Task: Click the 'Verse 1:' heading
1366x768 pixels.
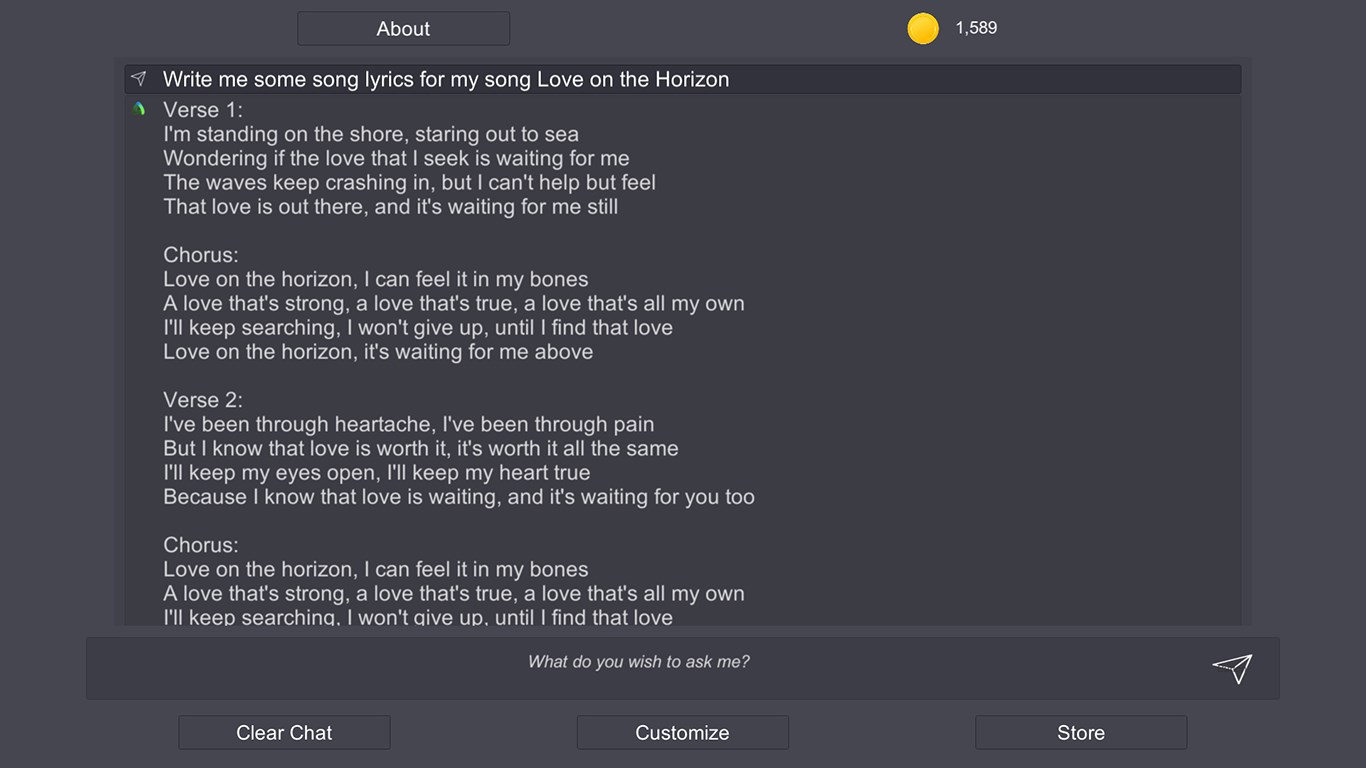Action: point(203,110)
